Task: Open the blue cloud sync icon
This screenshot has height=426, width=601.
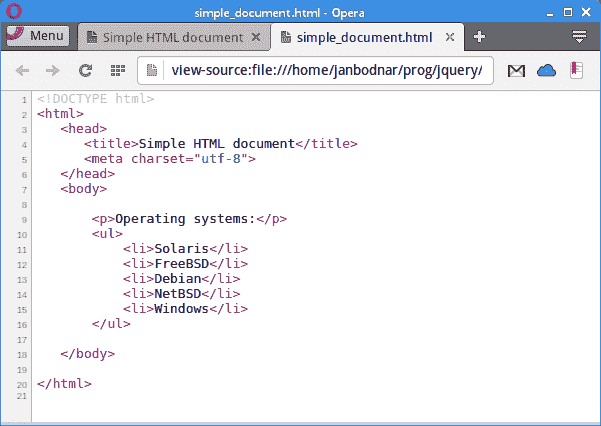Action: click(546, 71)
